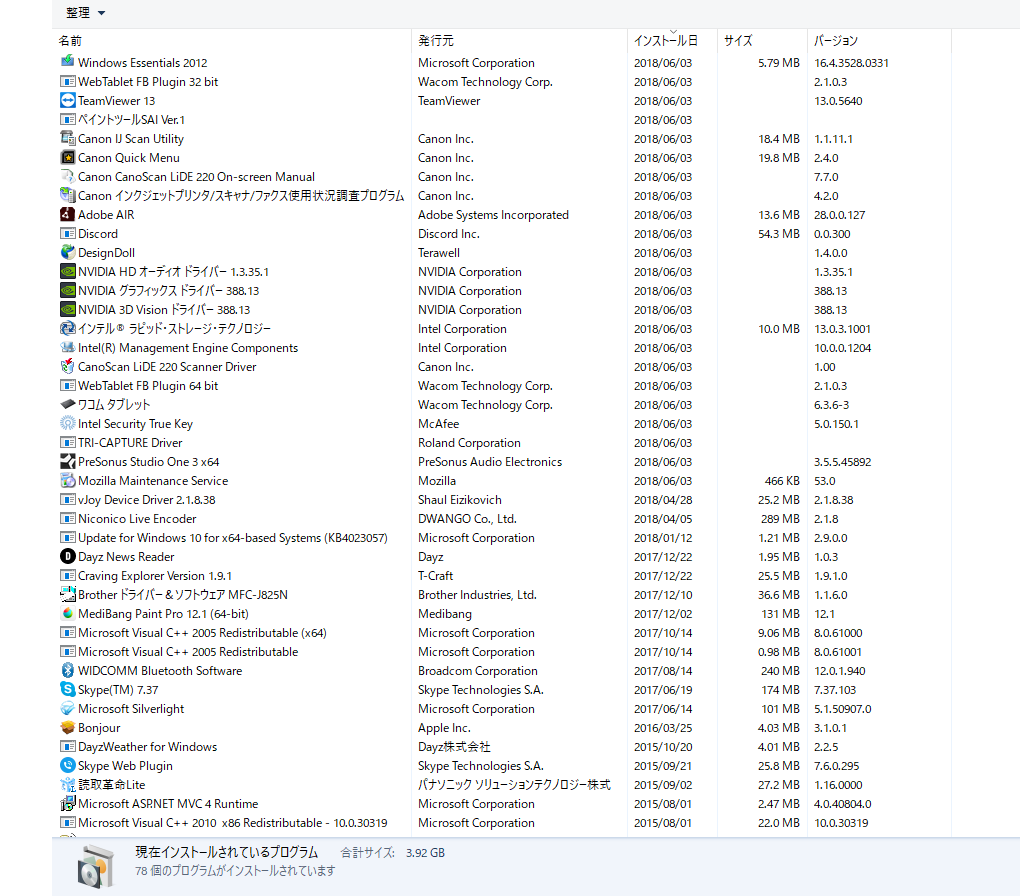Click version 13.0.5640 for TeamViewer
The height and width of the screenshot is (896, 1020).
838,100
